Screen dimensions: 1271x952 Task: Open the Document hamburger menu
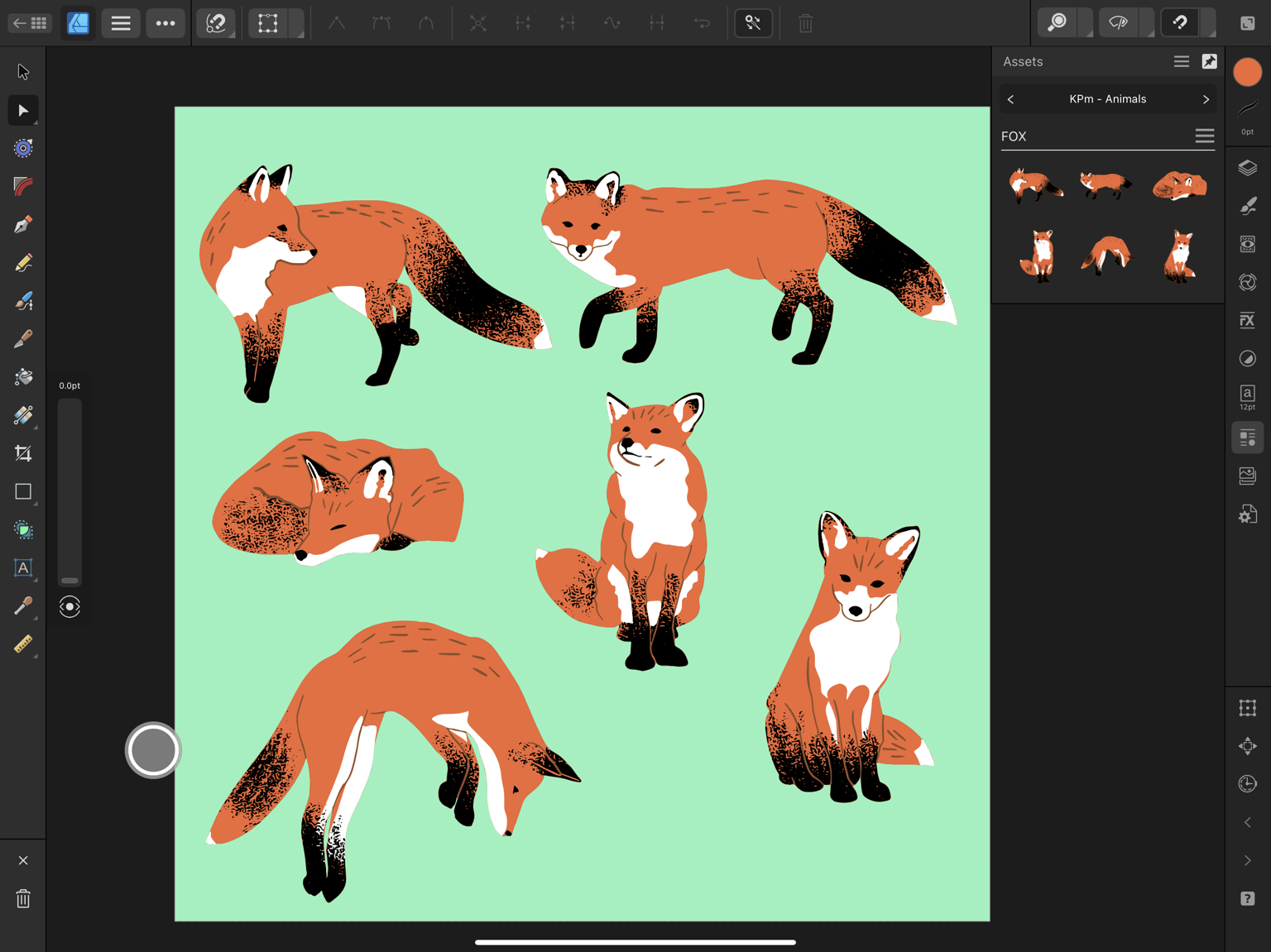[x=121, y=23]
